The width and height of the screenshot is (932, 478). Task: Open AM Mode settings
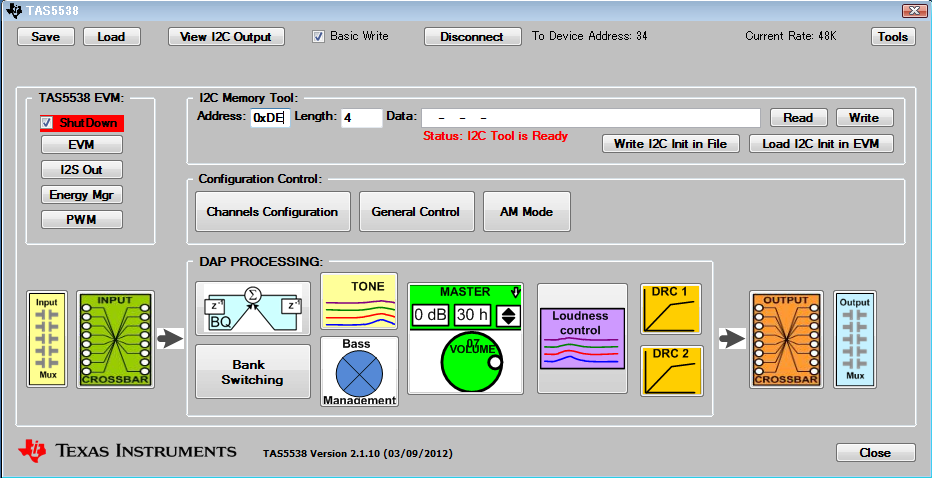pos(527,212)
